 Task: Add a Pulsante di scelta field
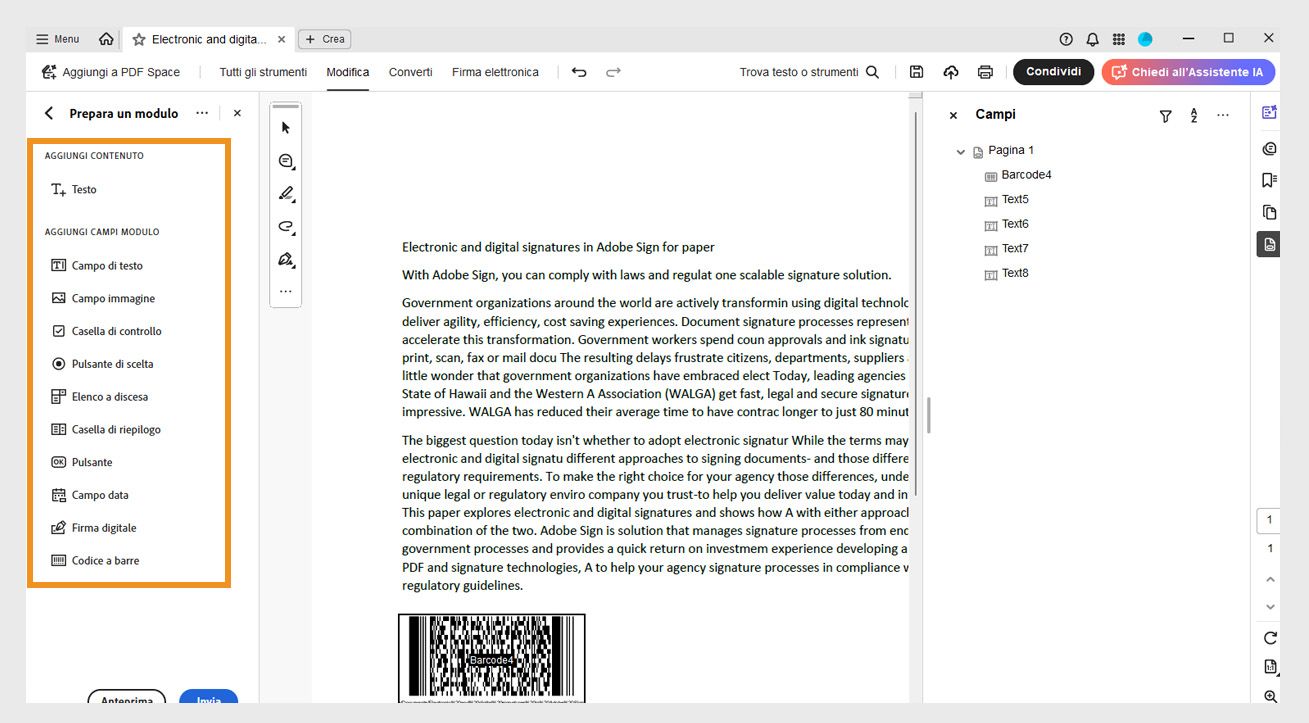pyautogui.click(x=102, y=364)
